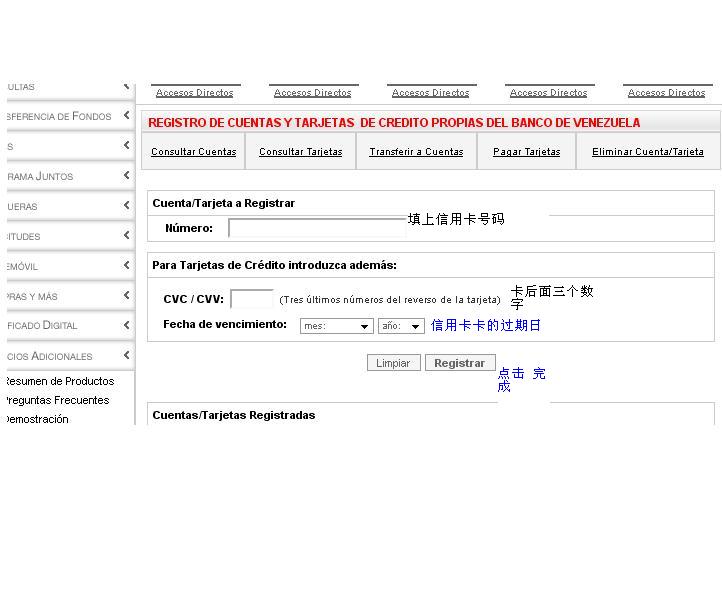722x592 pixels.
Task: Open the Consultar Cuentas link
Action: [x=193, y=151]
